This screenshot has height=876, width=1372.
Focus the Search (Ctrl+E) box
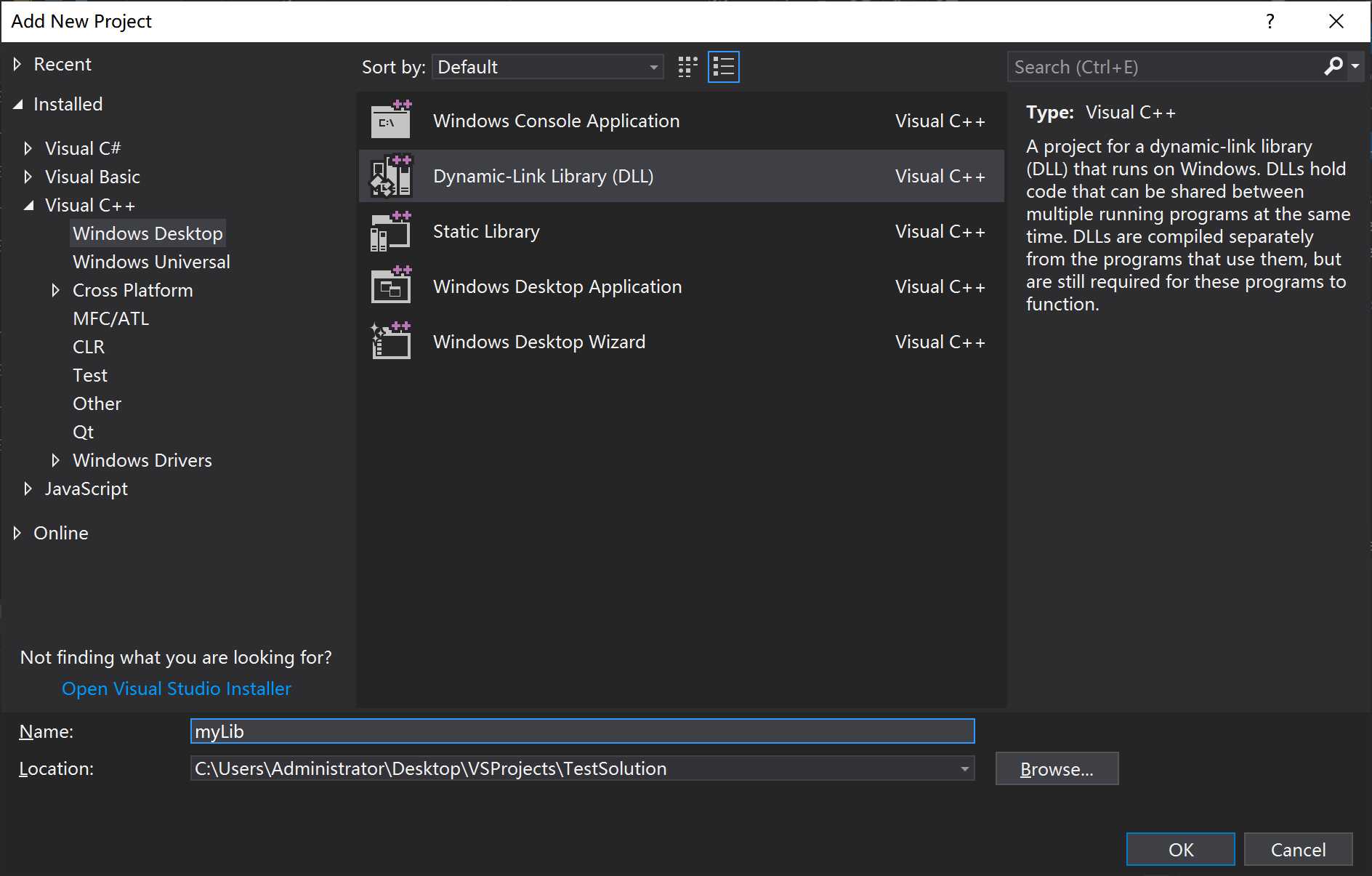(1165, 67)
